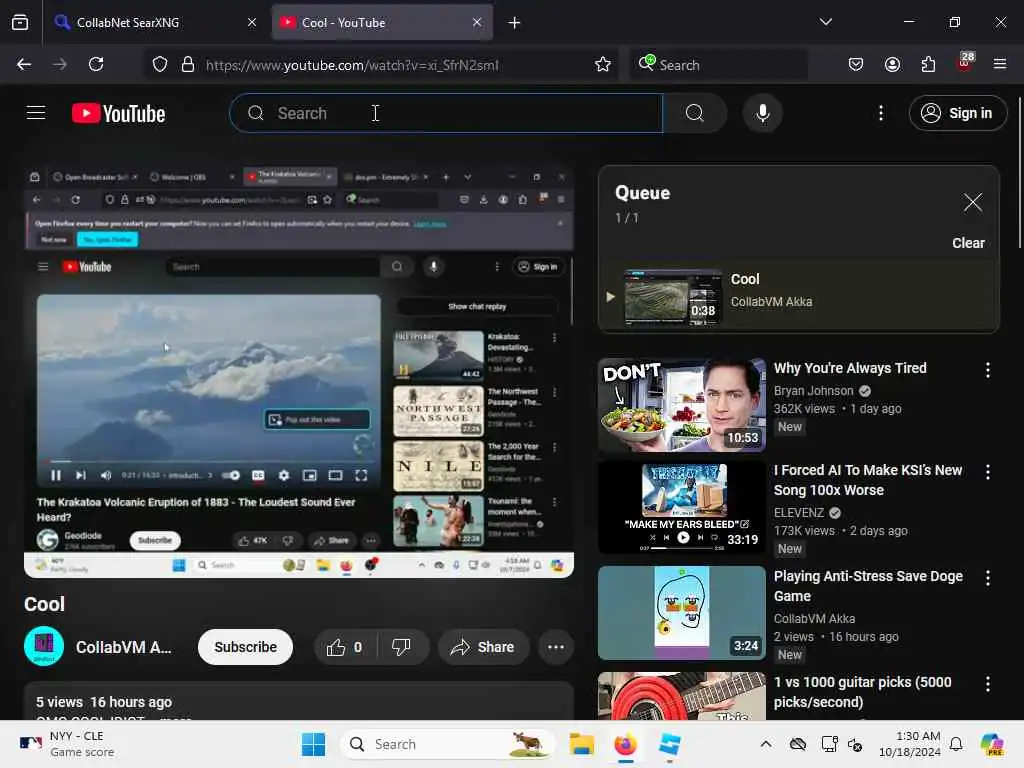Bookmark this page with star

click(603, 64)
